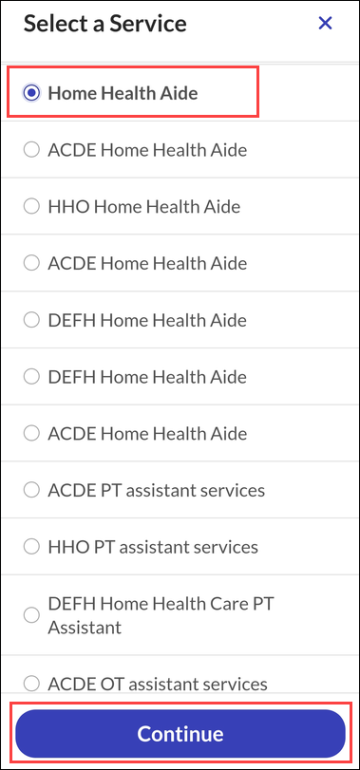360x770 pixels.
Task: Select the second DEFH Home Health Aide radio
Action: (x=31, y=377)
